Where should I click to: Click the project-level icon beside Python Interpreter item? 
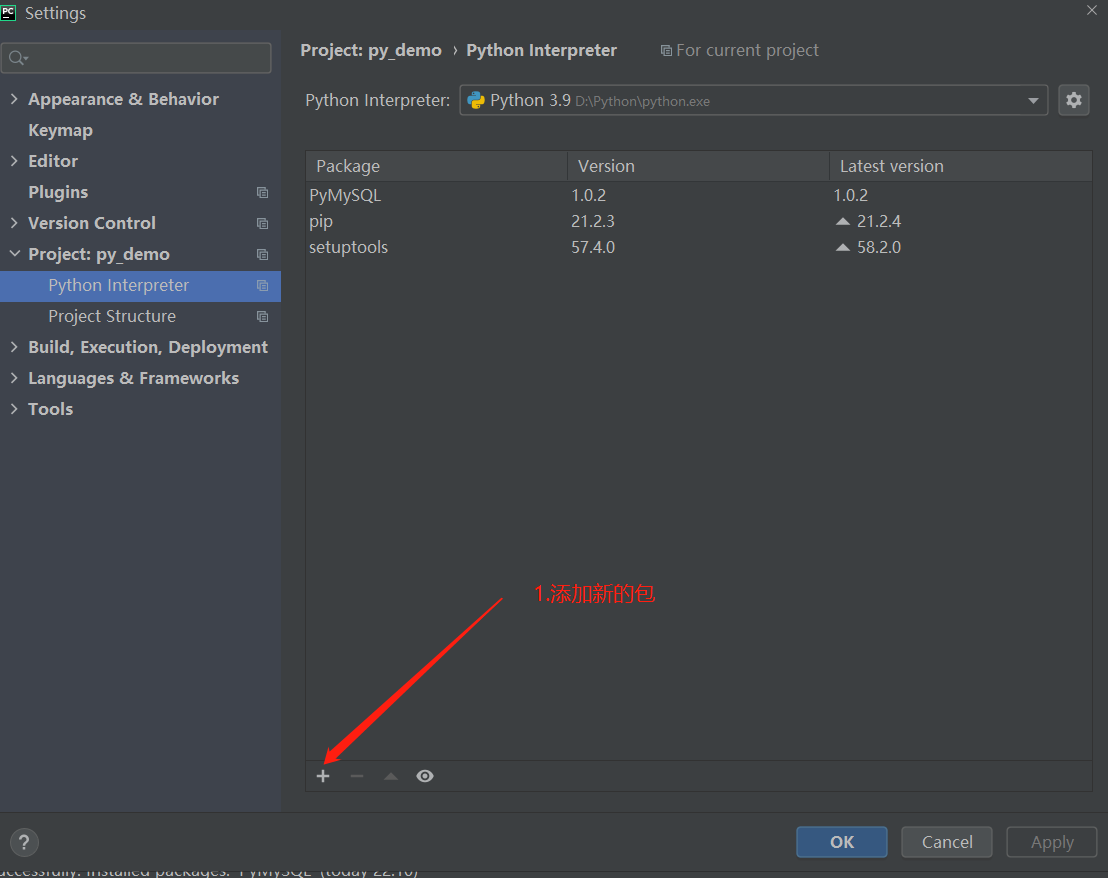(x=262, y=285)
